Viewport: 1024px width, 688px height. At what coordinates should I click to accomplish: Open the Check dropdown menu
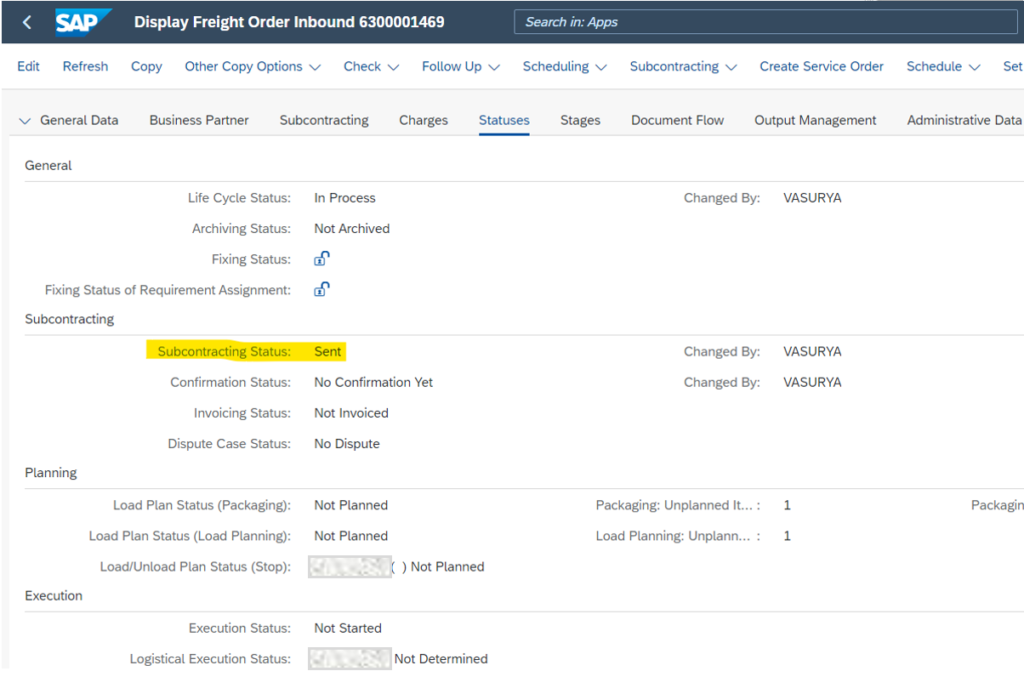coord(371,67)
